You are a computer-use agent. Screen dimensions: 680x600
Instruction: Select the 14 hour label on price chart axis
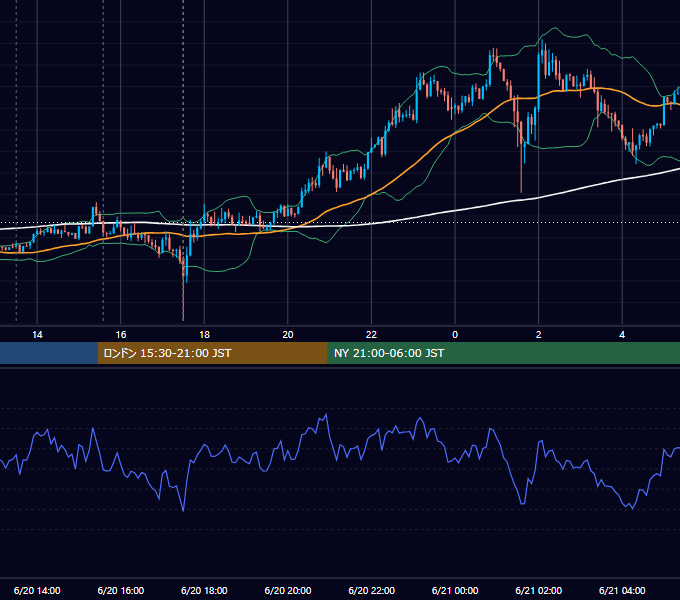(37, 335)
